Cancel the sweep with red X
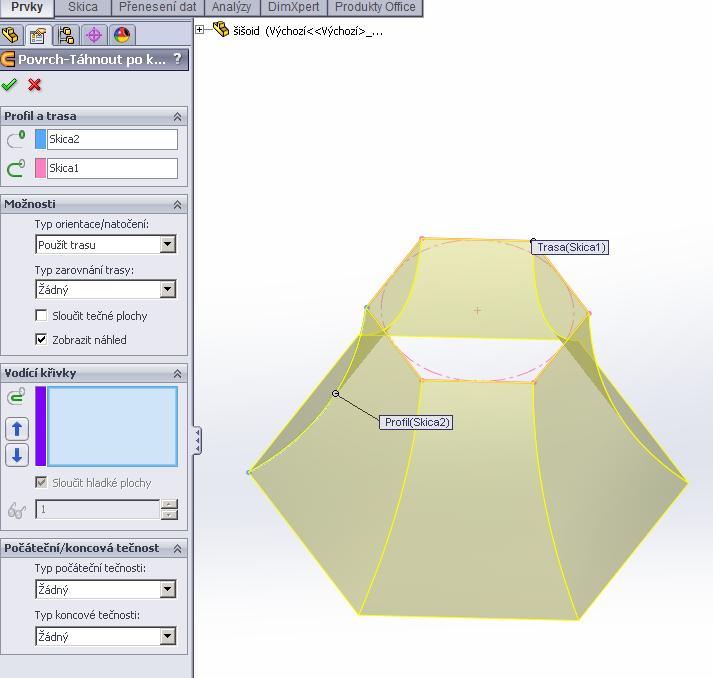This screenshot has height=678, width=713. (x=35, y=85)
